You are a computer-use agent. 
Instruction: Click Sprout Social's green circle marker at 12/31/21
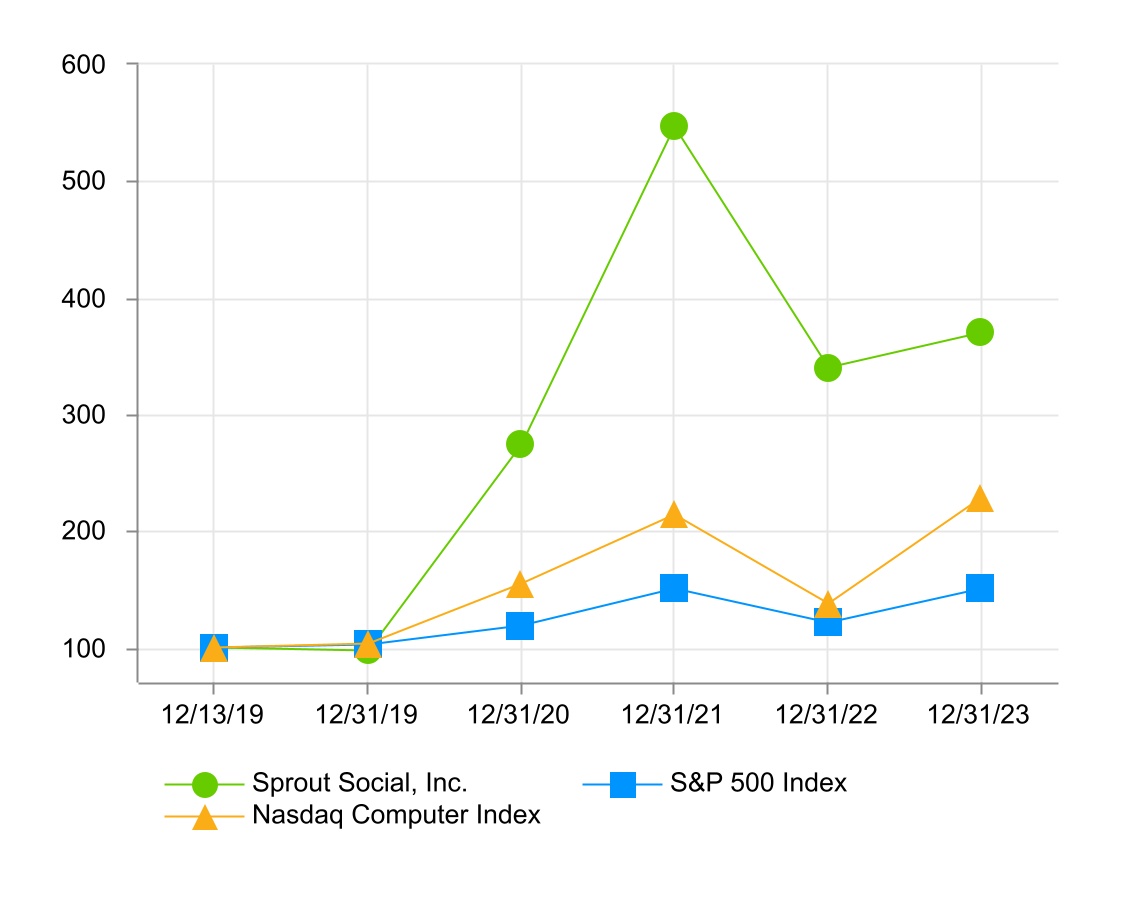click(673, 126)
